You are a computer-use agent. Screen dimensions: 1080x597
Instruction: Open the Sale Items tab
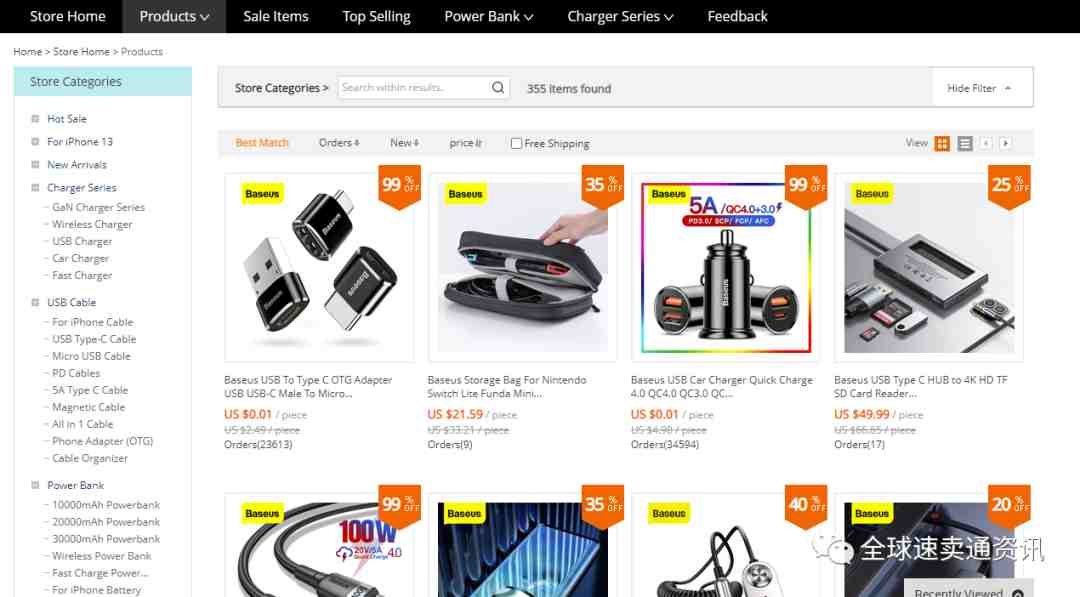click(276, 17)
